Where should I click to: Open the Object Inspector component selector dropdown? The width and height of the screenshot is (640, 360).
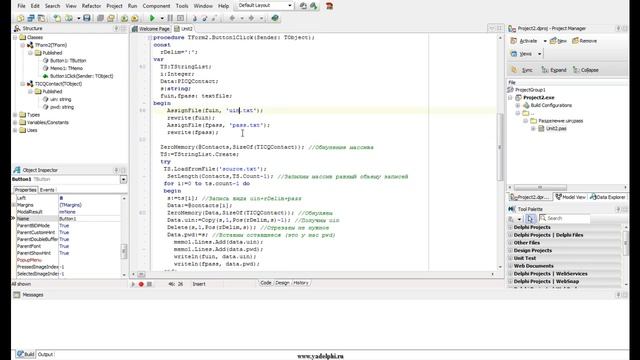123,180
